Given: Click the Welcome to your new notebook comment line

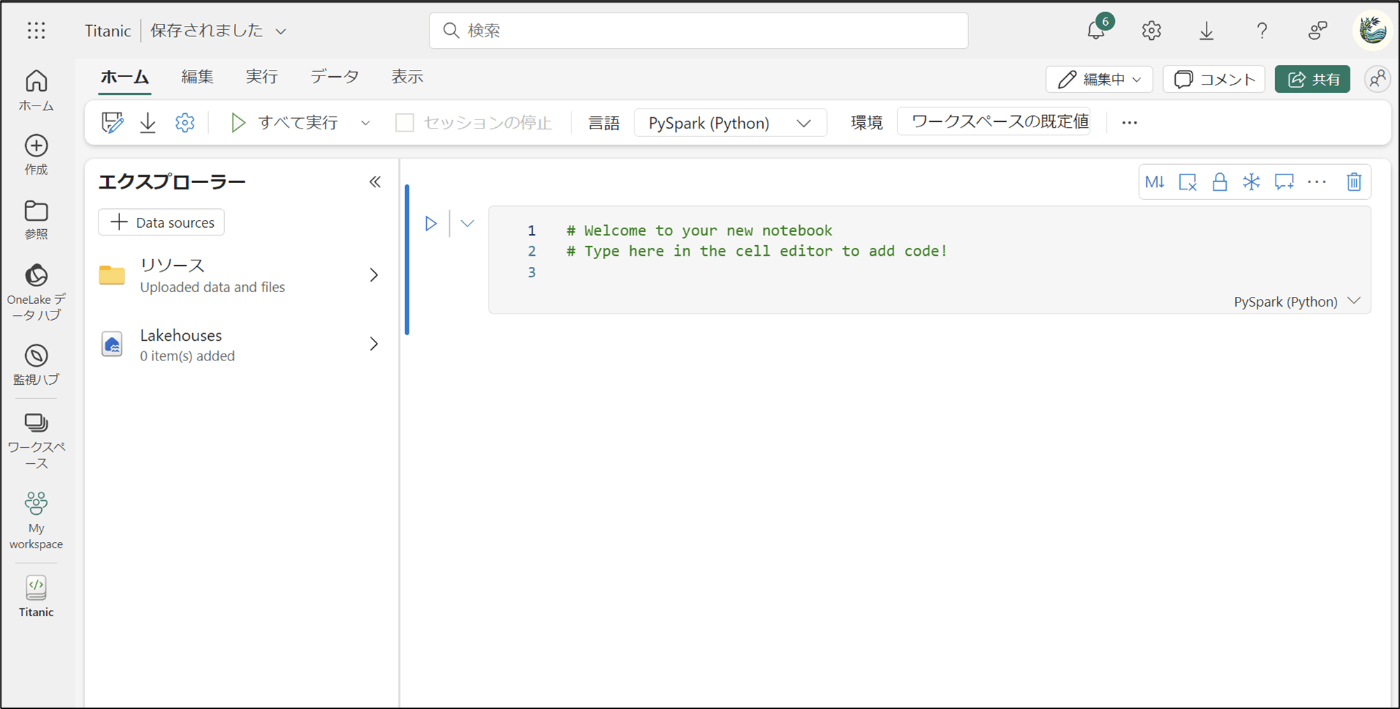Looking at the screenshot, I should pyautogui.click(x=699, y=230).
